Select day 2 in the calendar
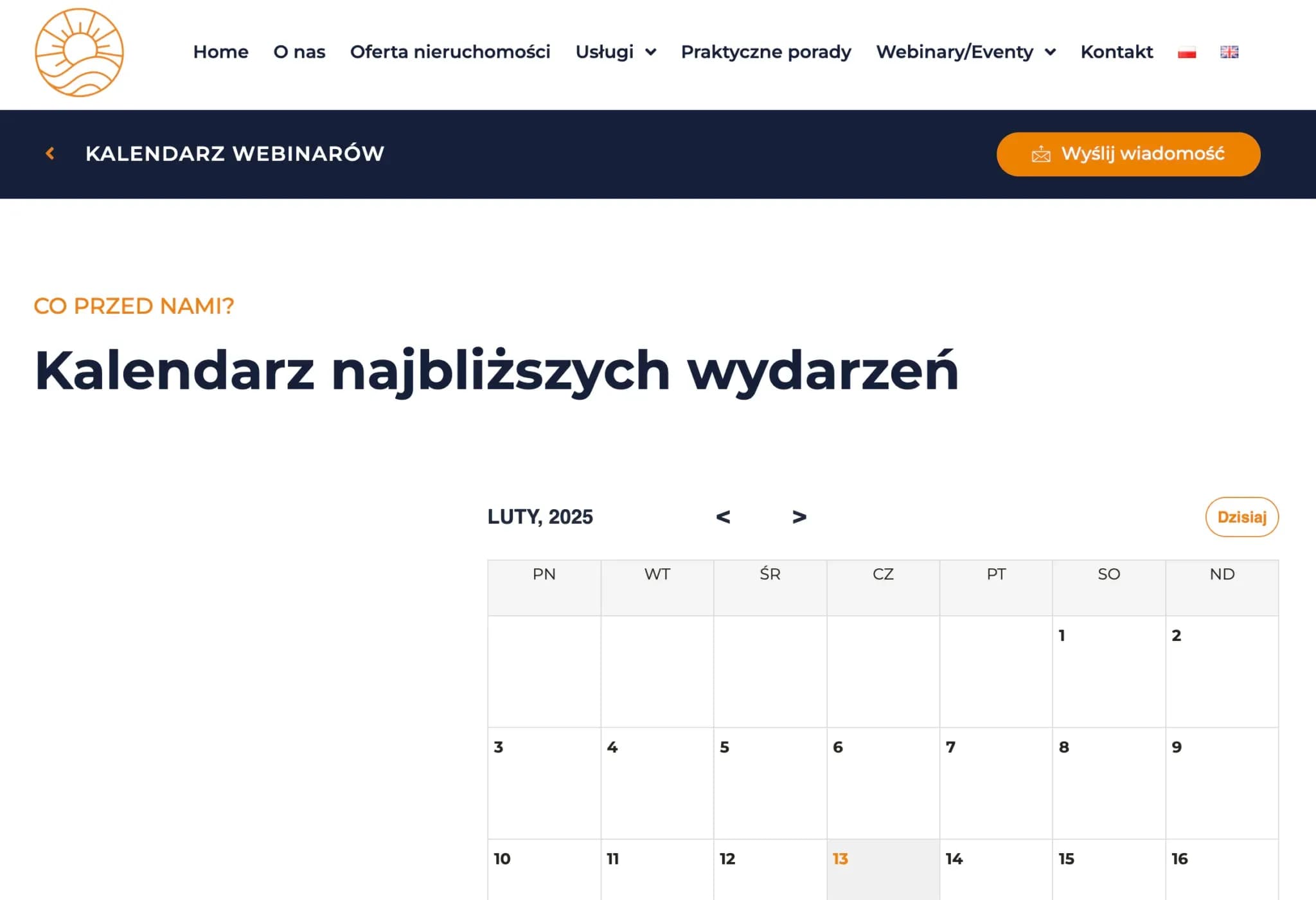This screenshot has height=900, width=1316. click(x=1222, y=671)
